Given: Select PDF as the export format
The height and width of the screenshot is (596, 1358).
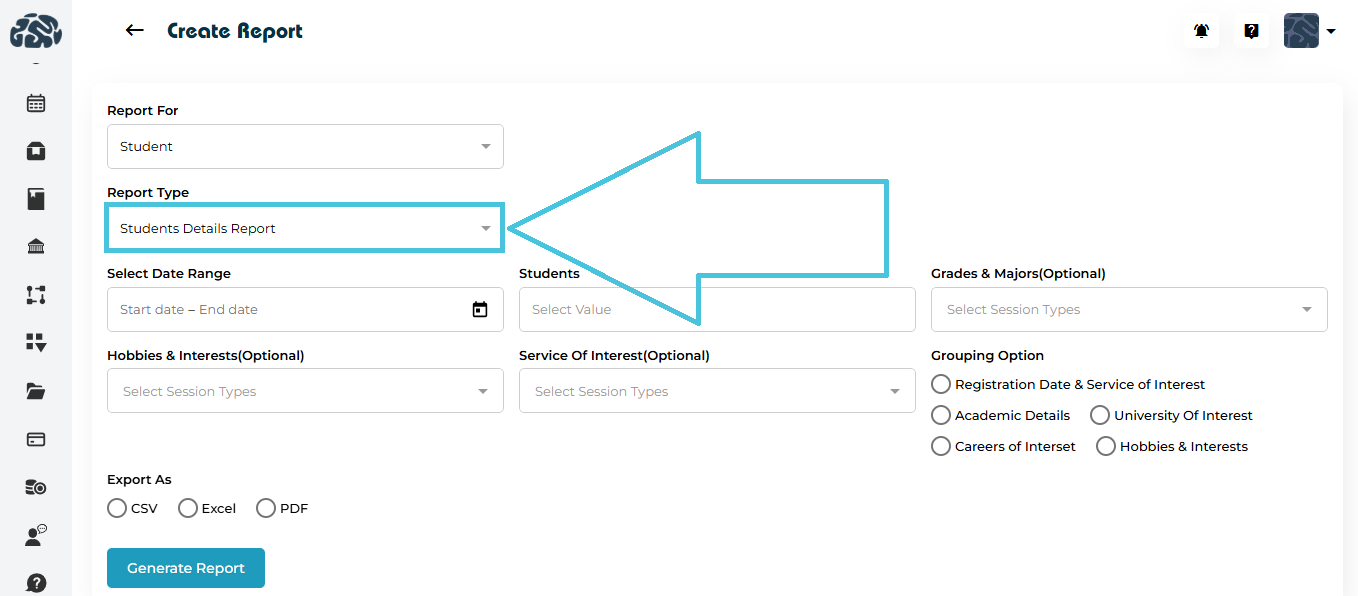Looking at the screenshot, I should pyautogui.click(x=266, y=508).
